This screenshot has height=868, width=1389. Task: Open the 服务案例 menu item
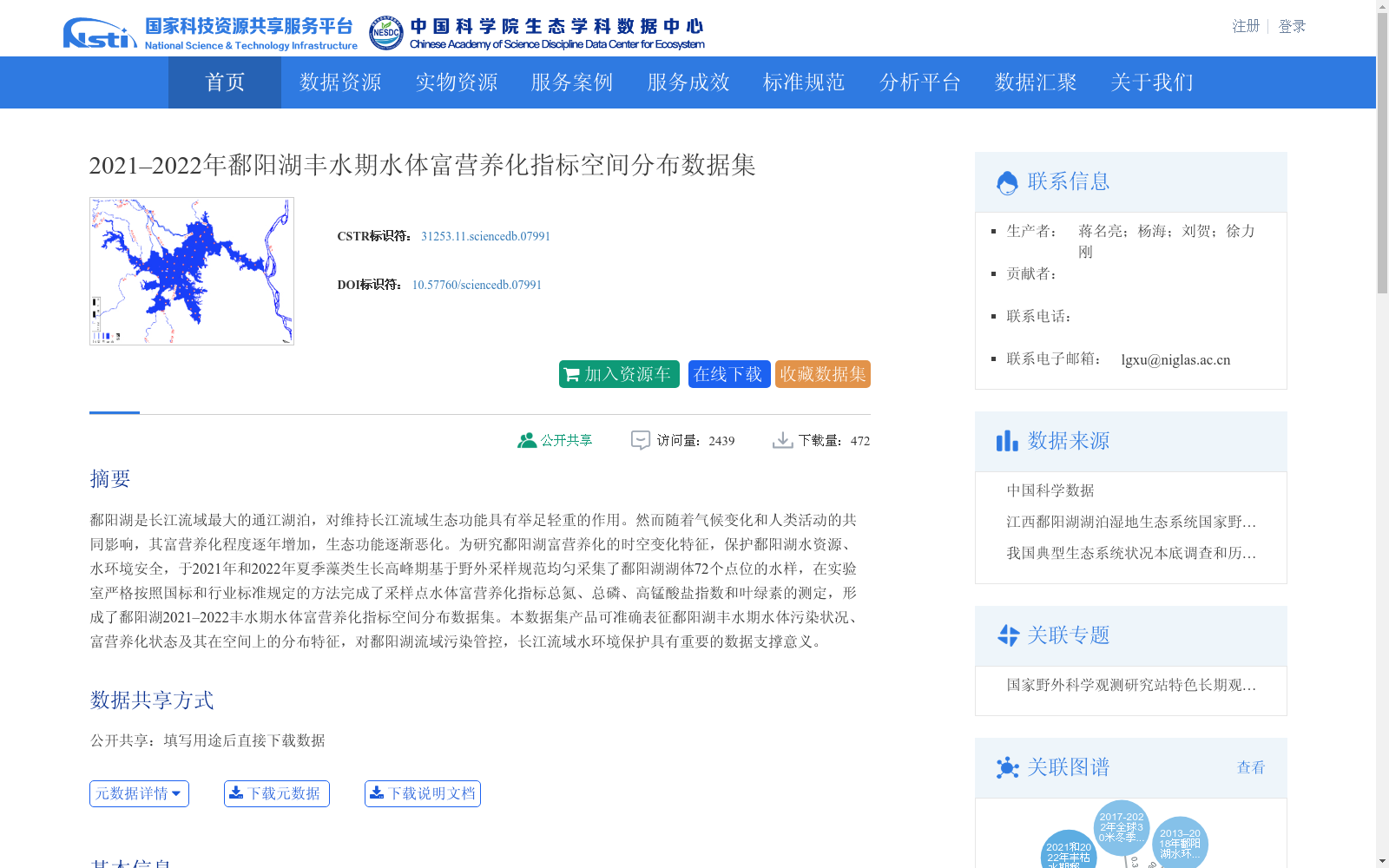pyautogui.click(x=572, y=82)
